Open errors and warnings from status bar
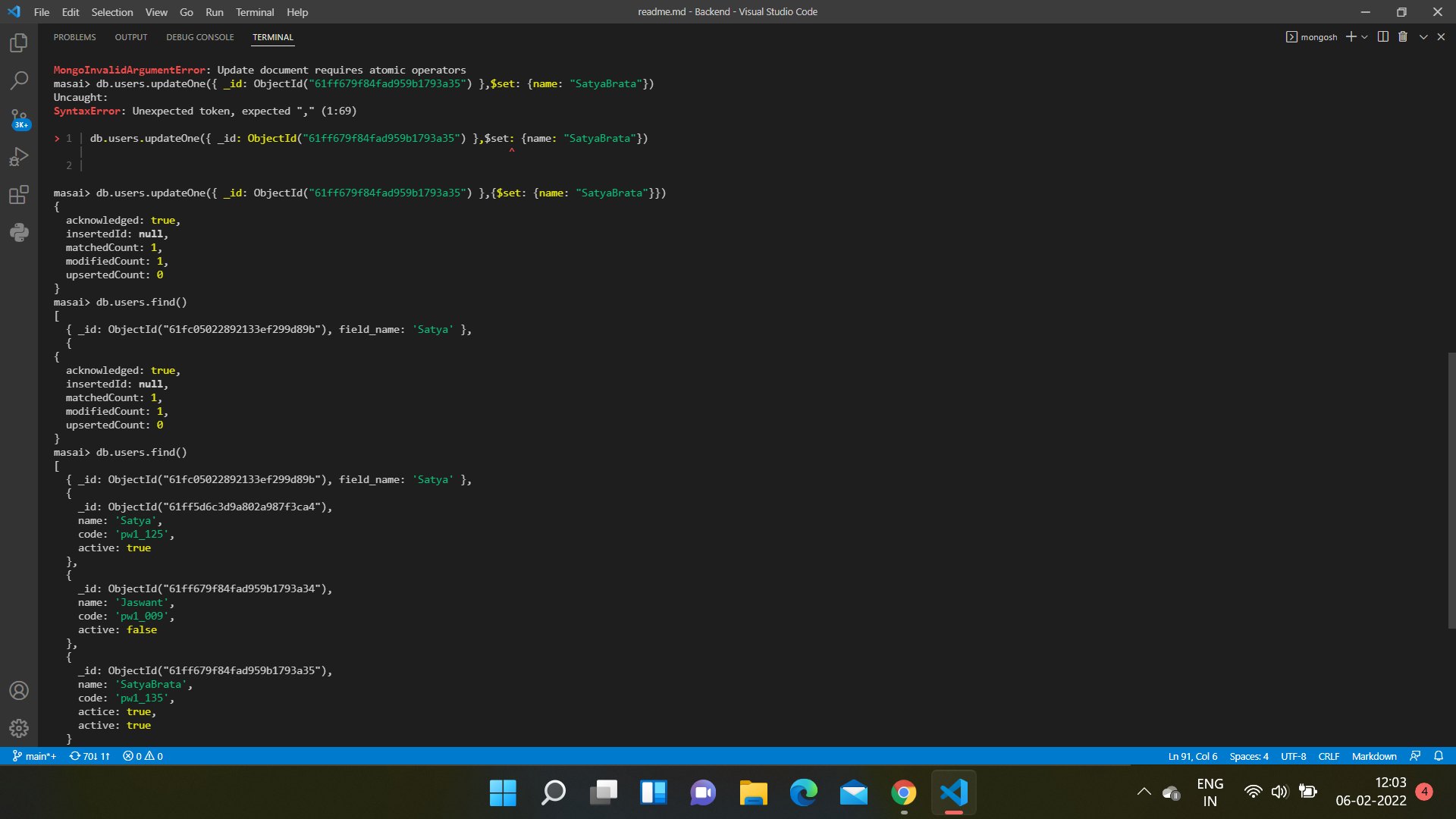1456x819 pixels. tap(142, 756)
